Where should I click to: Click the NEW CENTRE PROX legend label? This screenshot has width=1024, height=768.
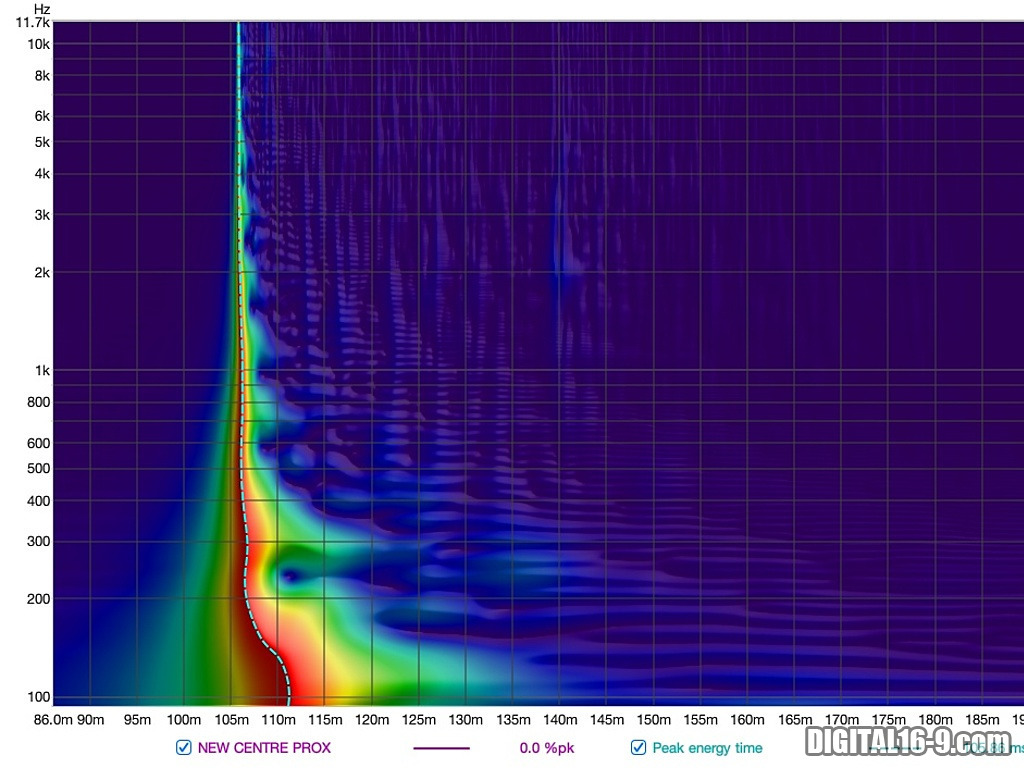(264, 748)
